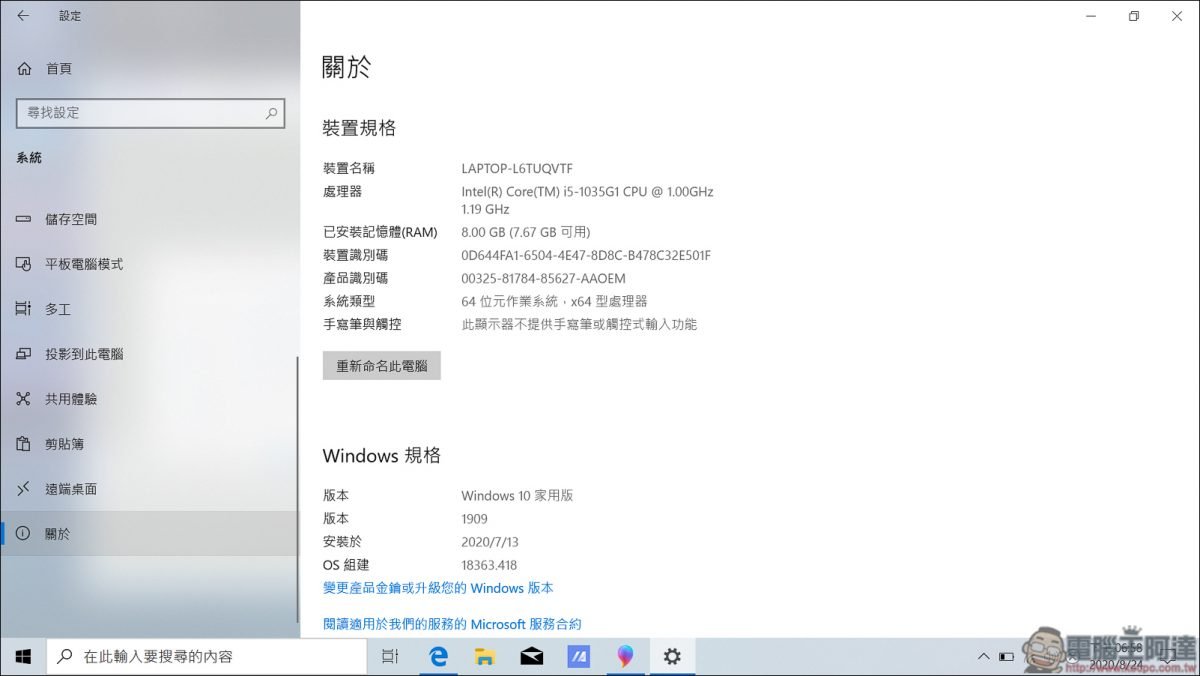
Task: Open the colorful balloon app on taskbar
Action: click(x=625, y=657)
